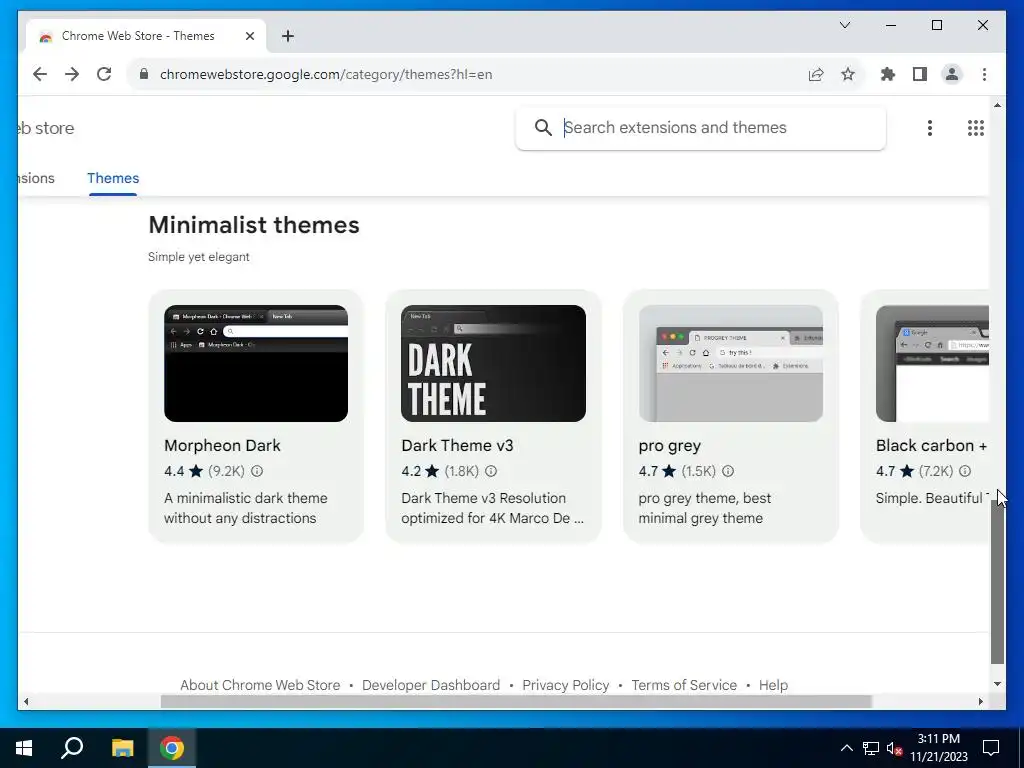Click pro grey's 4.7 star rating
Screen dimensions: 1024x768
coord(658,471)
